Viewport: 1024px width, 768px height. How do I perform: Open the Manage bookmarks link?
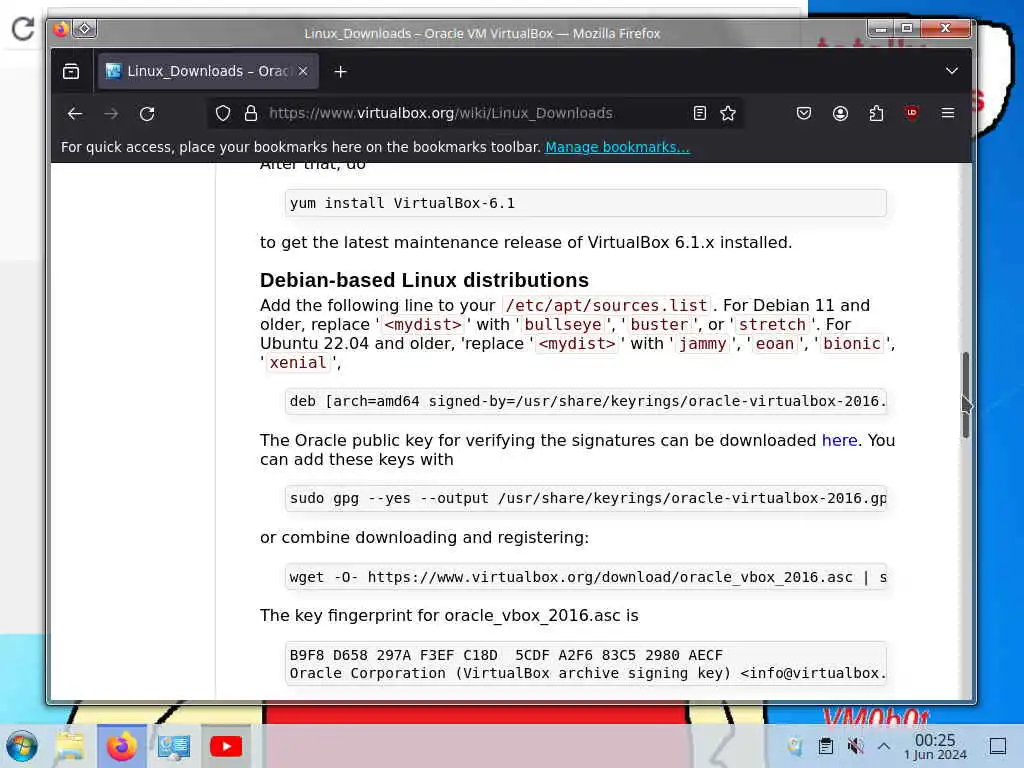tap(617, 147)
